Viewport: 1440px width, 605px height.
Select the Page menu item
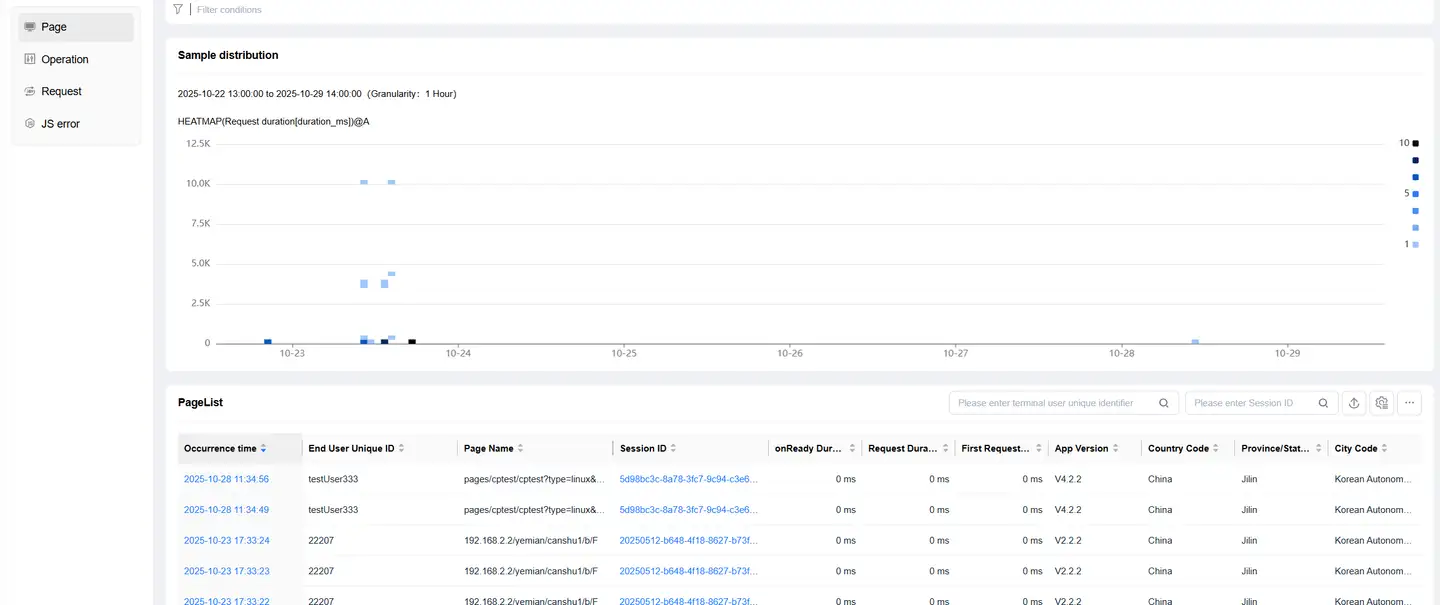[x=54, y=27]
